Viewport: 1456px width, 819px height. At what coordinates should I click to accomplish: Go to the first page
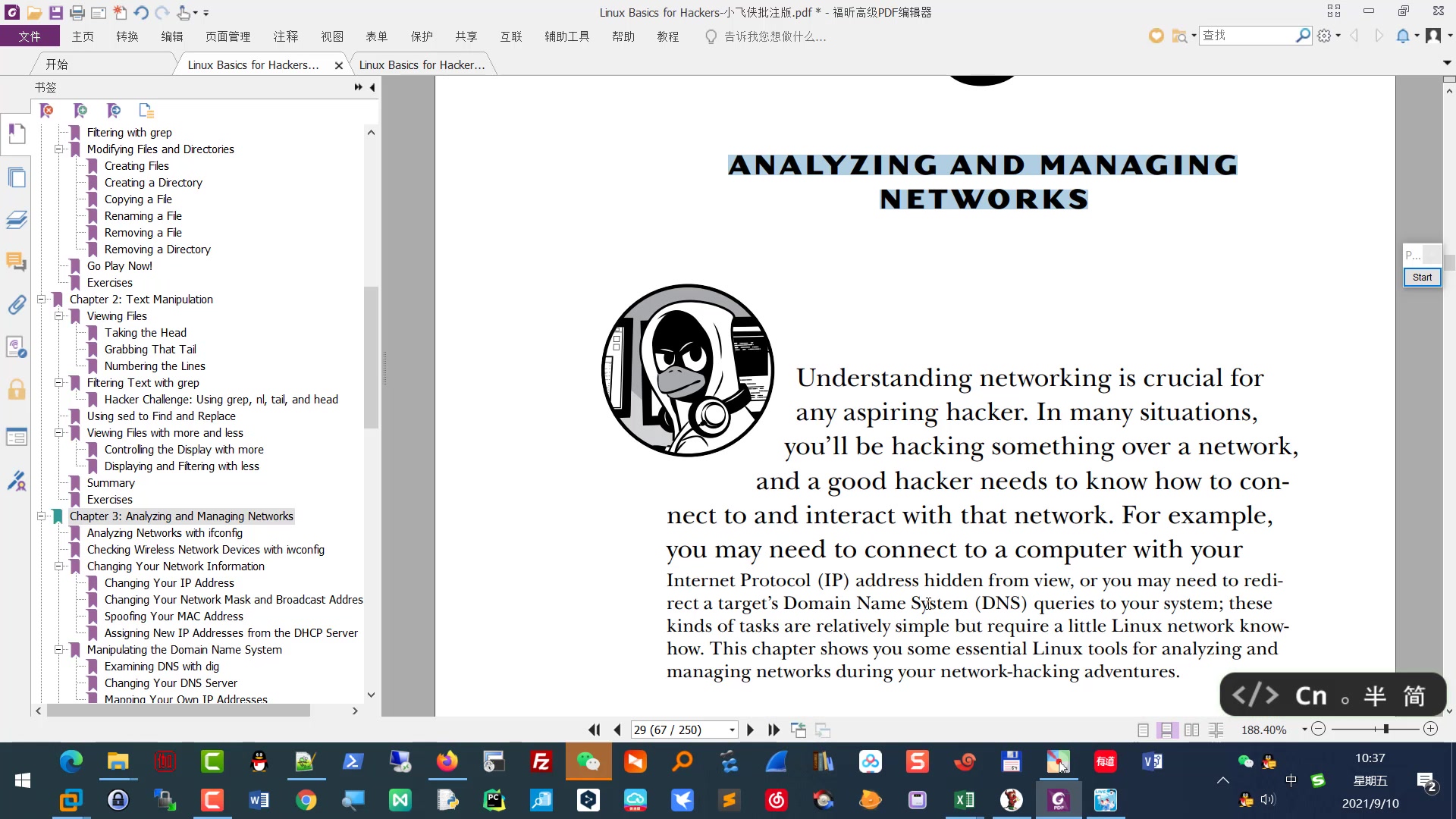click(594, 730)
